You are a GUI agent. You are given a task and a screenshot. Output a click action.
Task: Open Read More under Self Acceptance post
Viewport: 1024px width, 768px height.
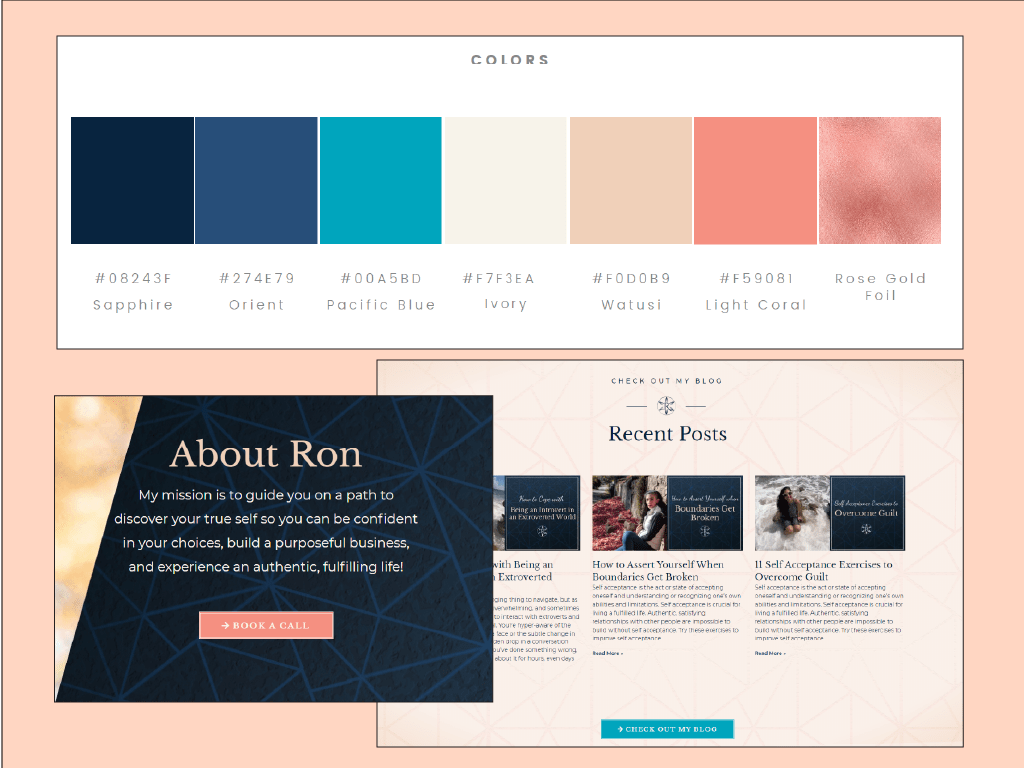pos(770,653)
